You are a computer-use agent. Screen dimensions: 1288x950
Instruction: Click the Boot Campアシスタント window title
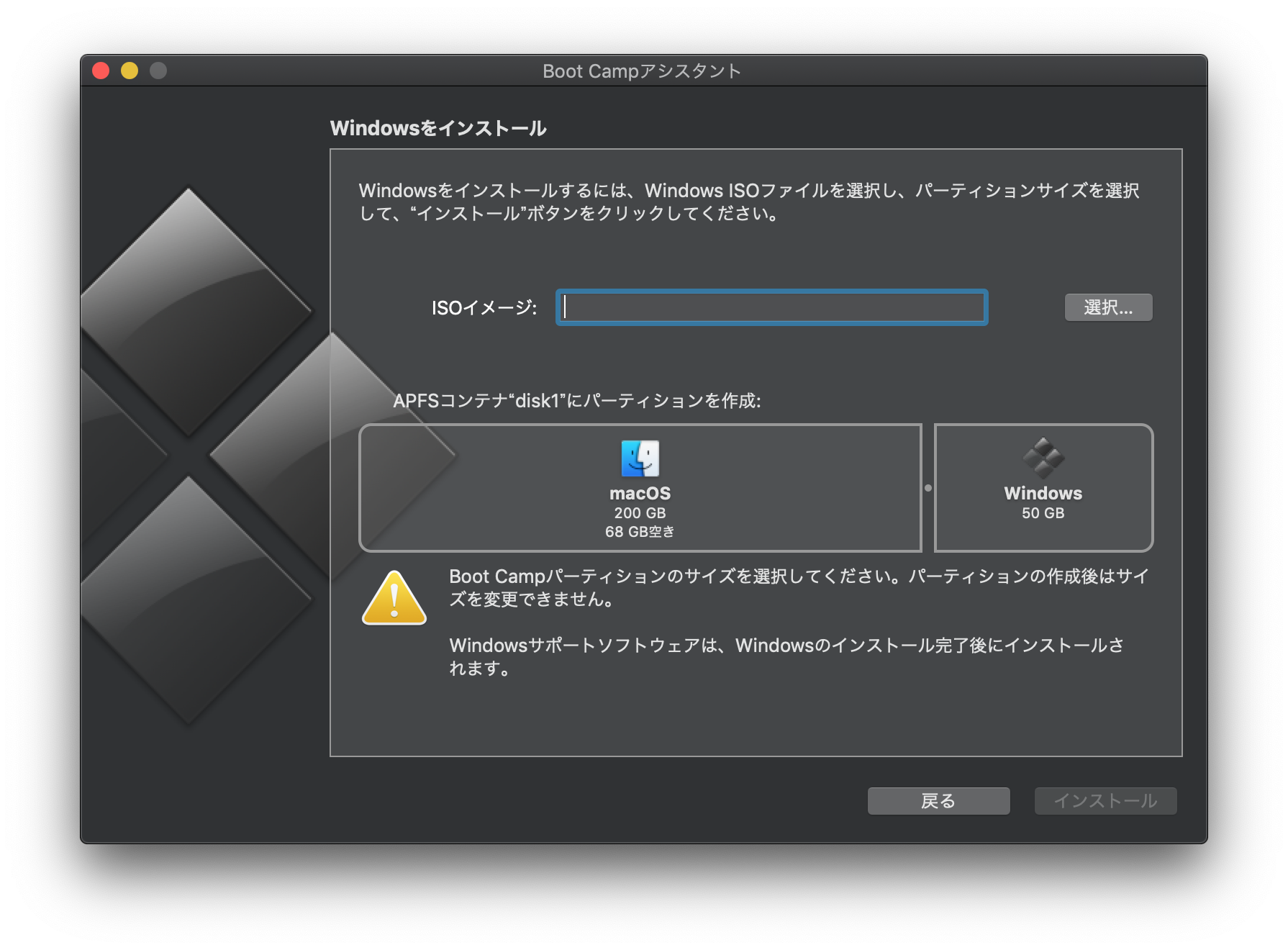tap(642, 71)
